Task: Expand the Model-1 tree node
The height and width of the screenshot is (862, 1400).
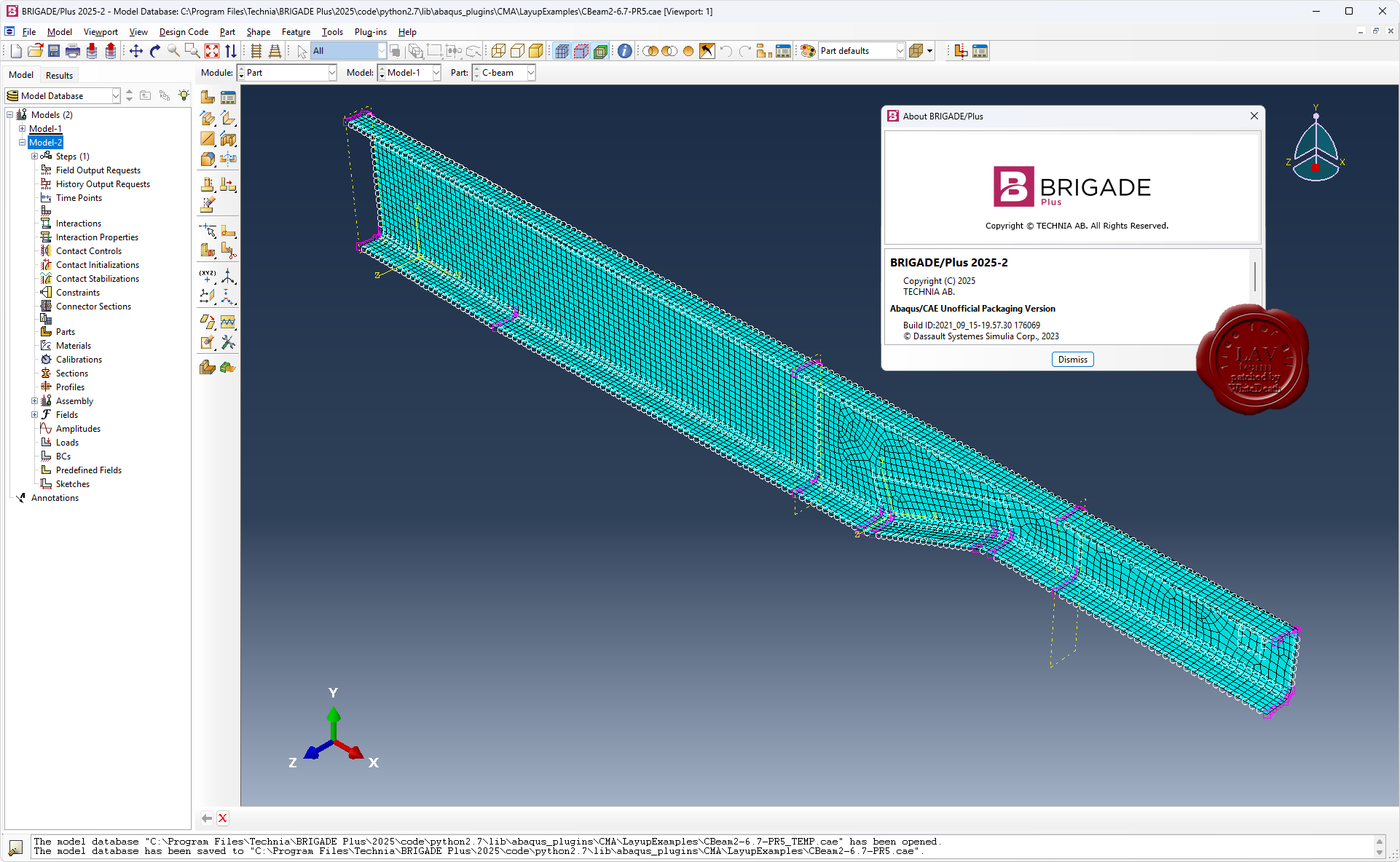Action: click(x=22, y=129)
